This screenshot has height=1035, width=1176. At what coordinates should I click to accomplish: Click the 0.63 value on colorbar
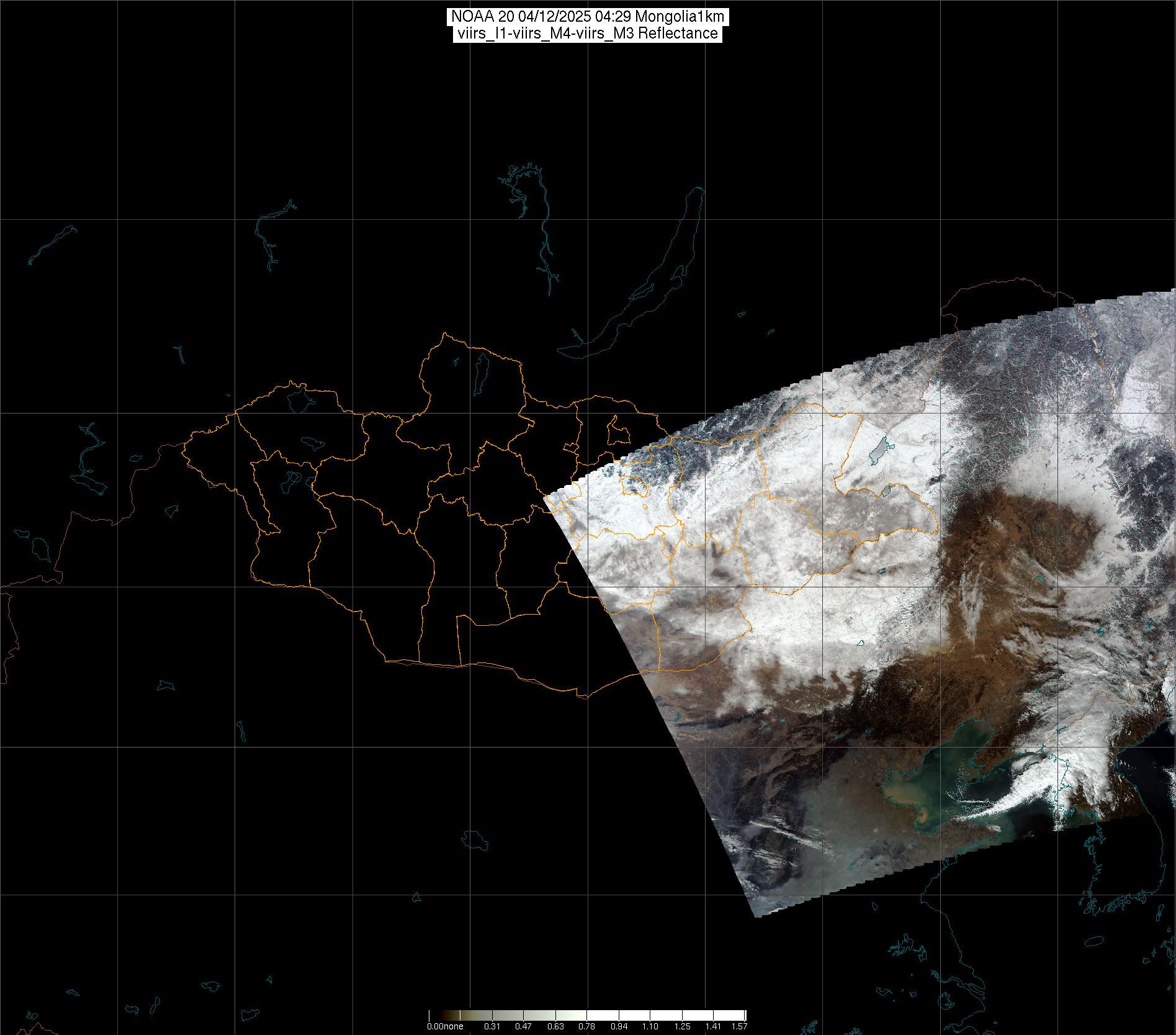(x=555, y=1026)
